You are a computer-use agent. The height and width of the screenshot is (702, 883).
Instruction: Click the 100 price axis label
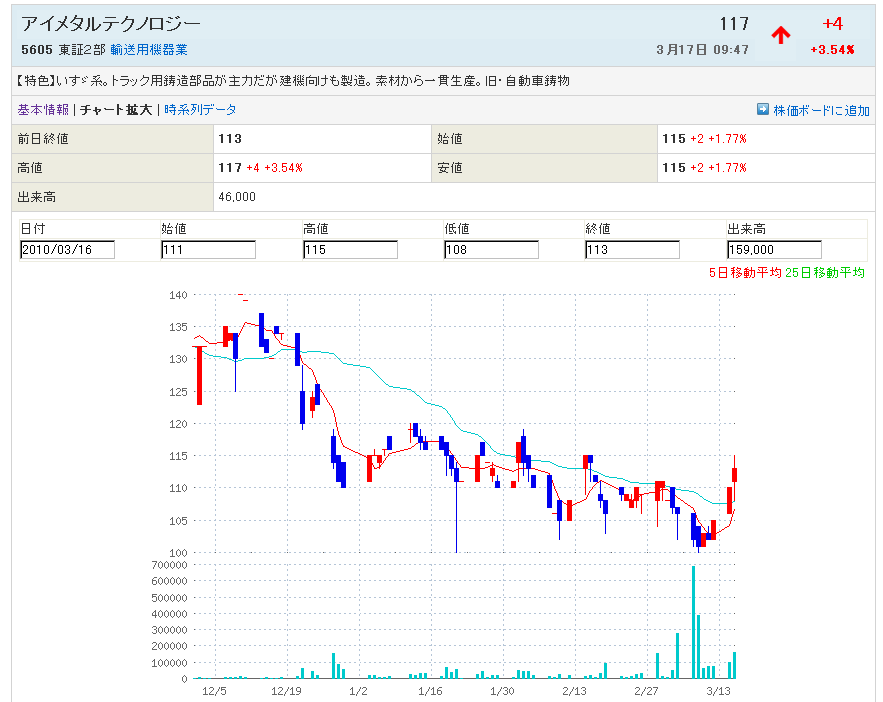178,553
